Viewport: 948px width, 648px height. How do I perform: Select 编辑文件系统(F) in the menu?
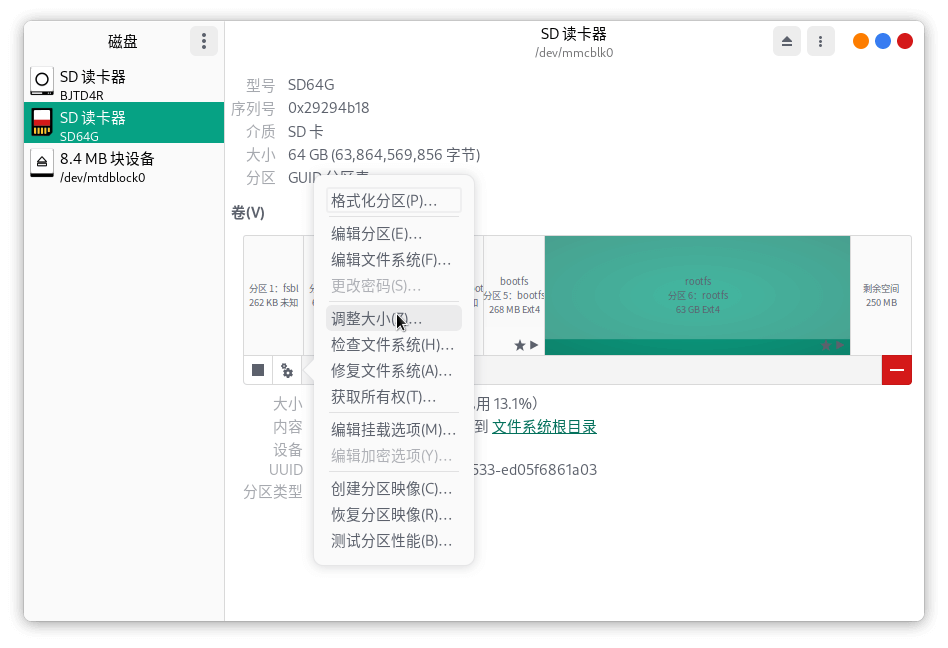(393, 260)
